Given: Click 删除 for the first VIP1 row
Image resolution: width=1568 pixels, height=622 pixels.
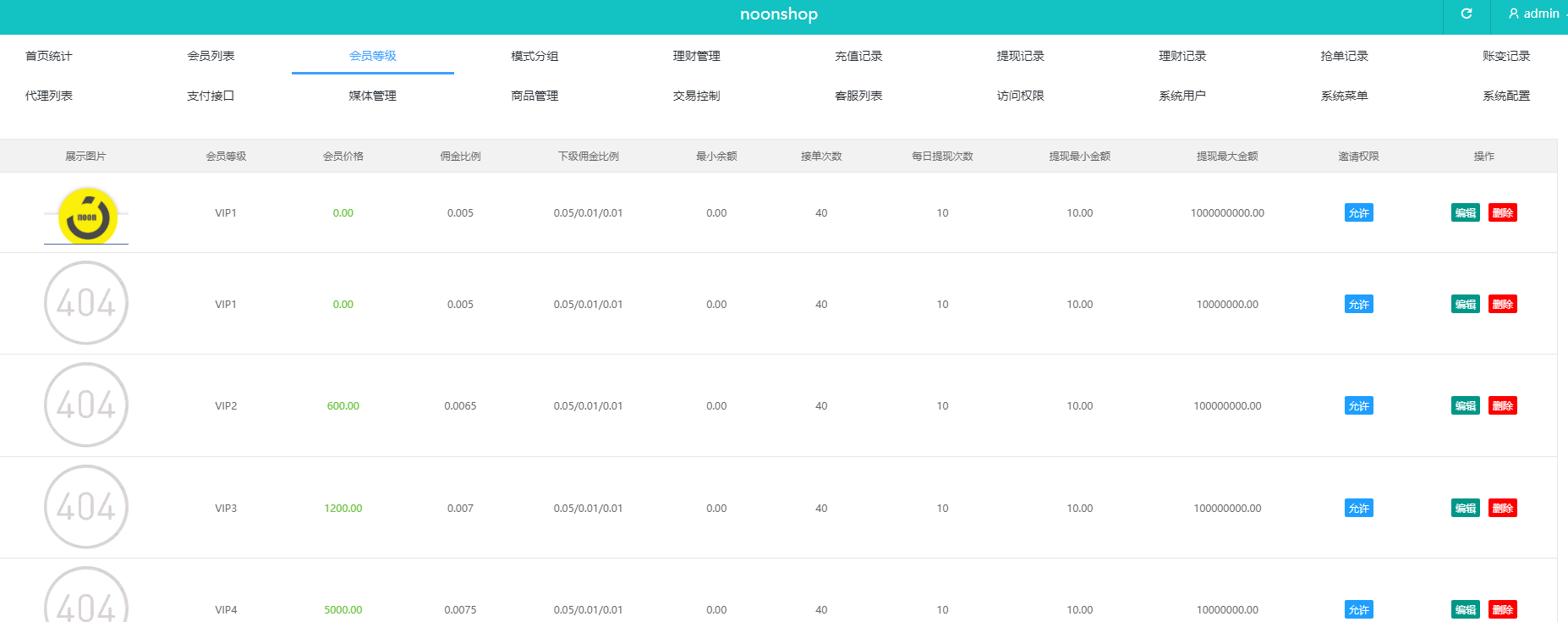Looking at the screenshot, I should 1502,213.
